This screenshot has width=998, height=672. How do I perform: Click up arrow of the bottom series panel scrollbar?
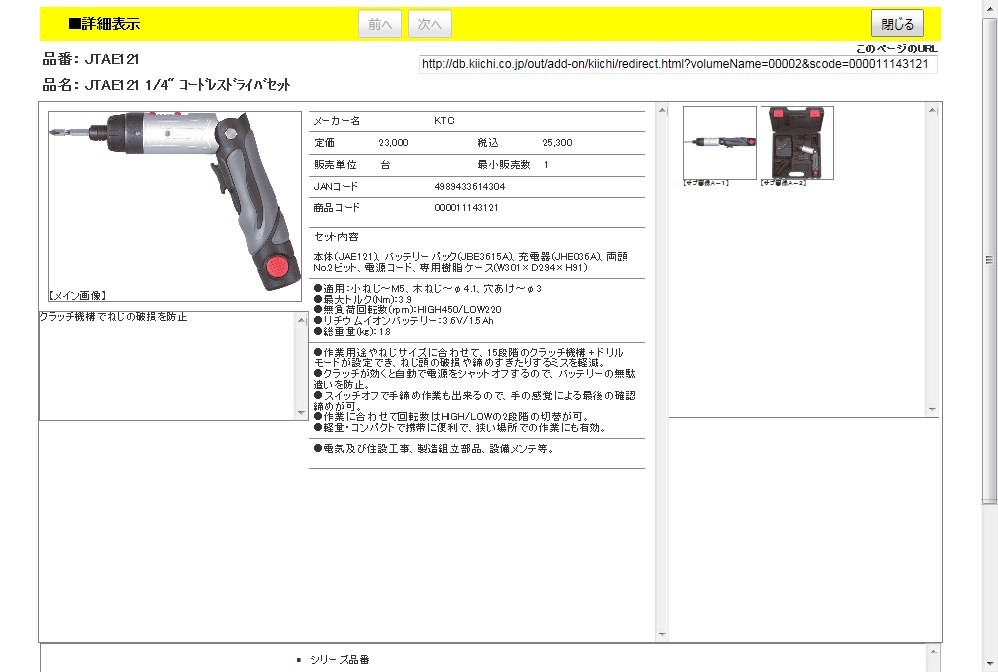coord(932,651)
